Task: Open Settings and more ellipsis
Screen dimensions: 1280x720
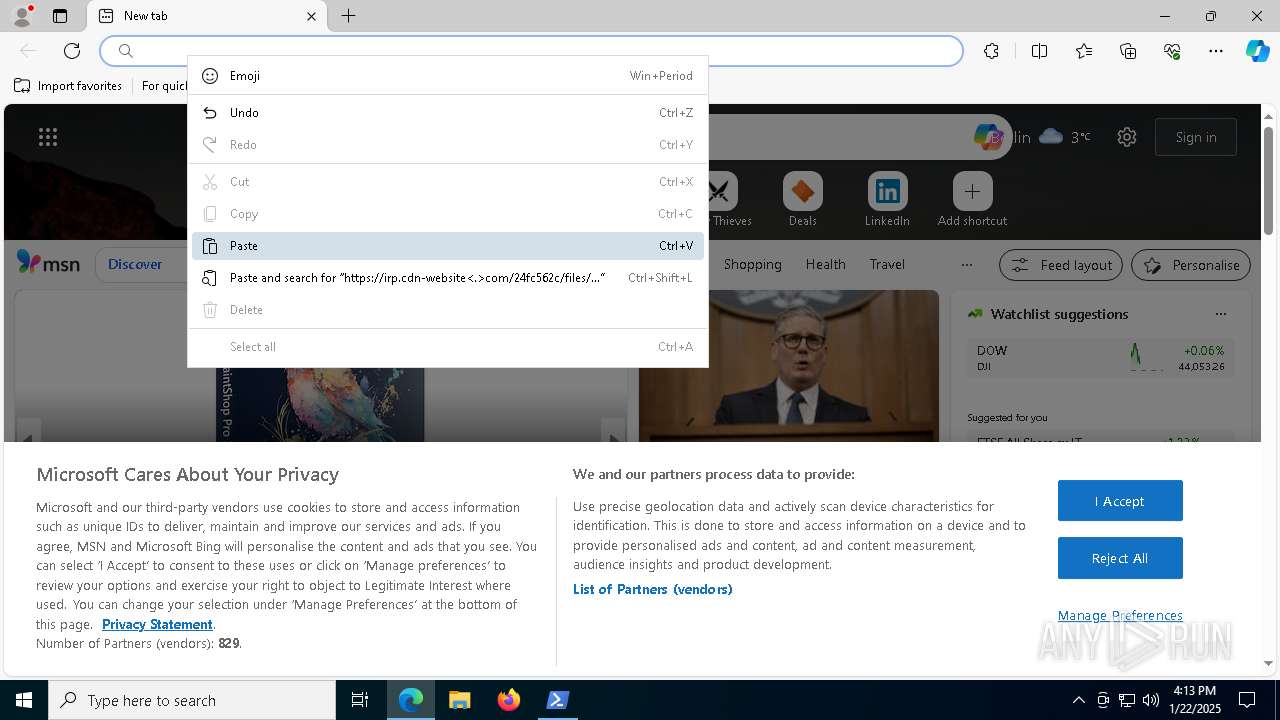Action: [x=1216, y=51]
